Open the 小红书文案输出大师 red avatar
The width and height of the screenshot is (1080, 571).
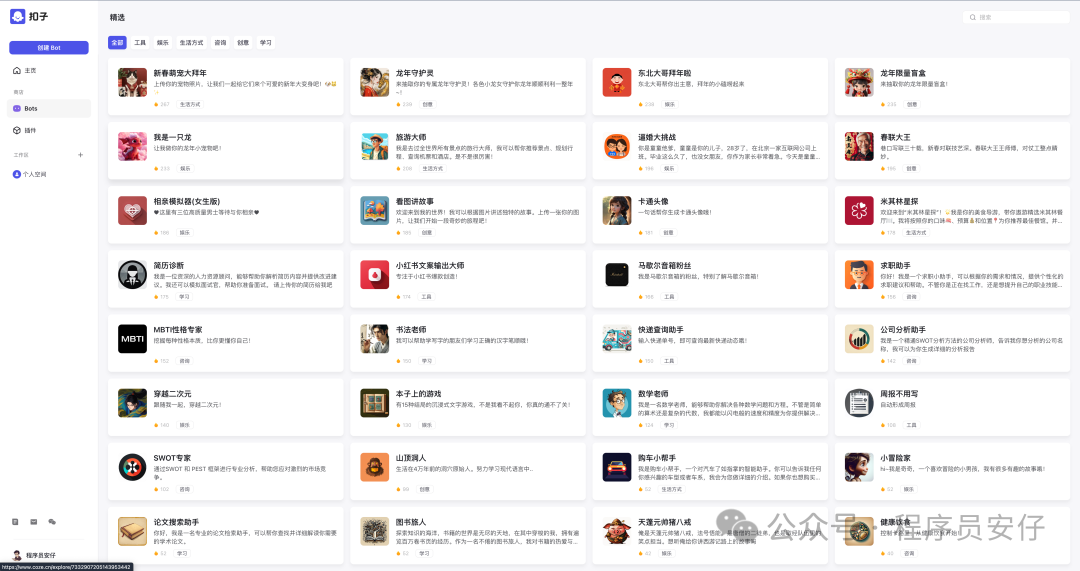point(375,274)
